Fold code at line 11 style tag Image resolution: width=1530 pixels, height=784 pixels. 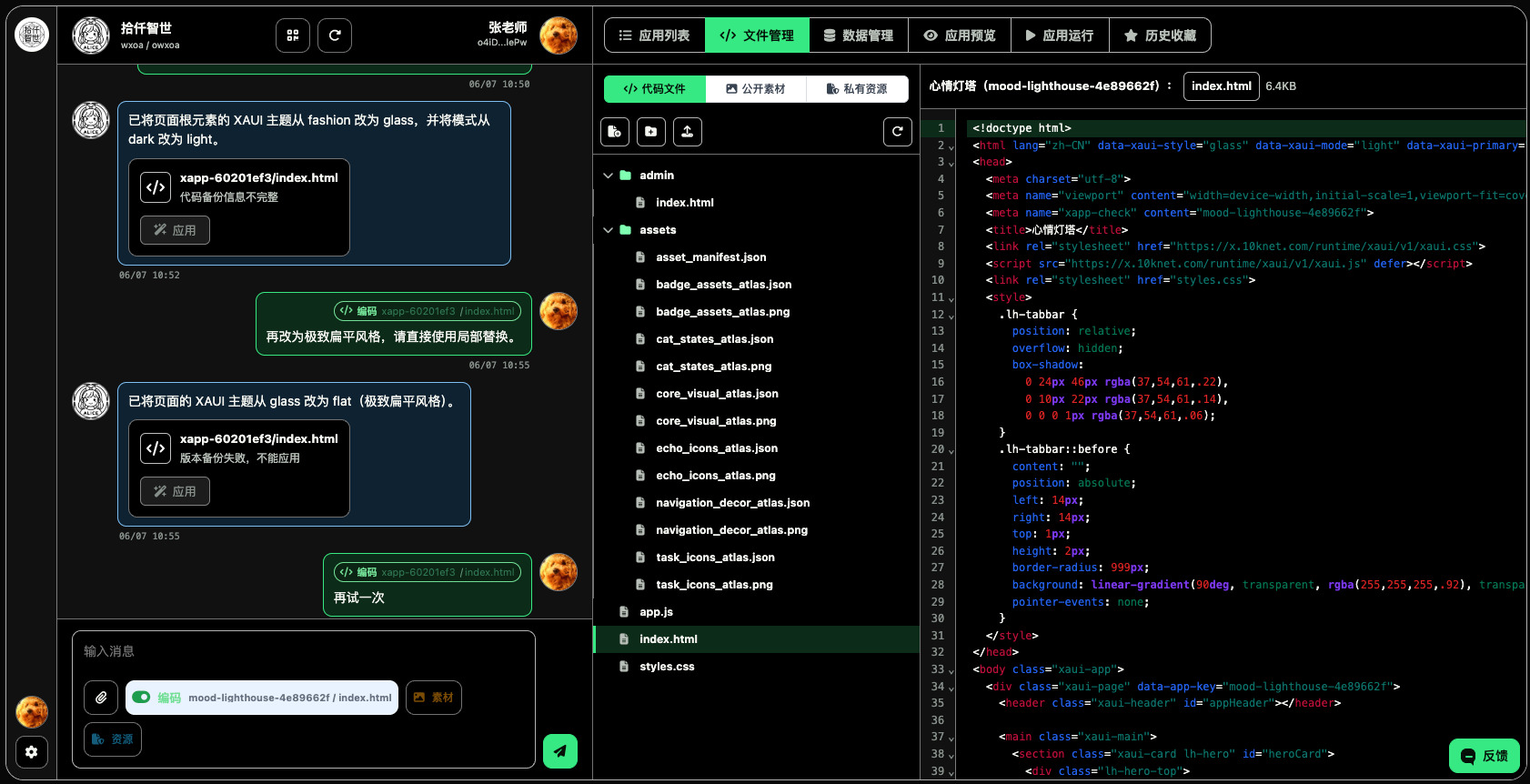[x=951, y=298]
